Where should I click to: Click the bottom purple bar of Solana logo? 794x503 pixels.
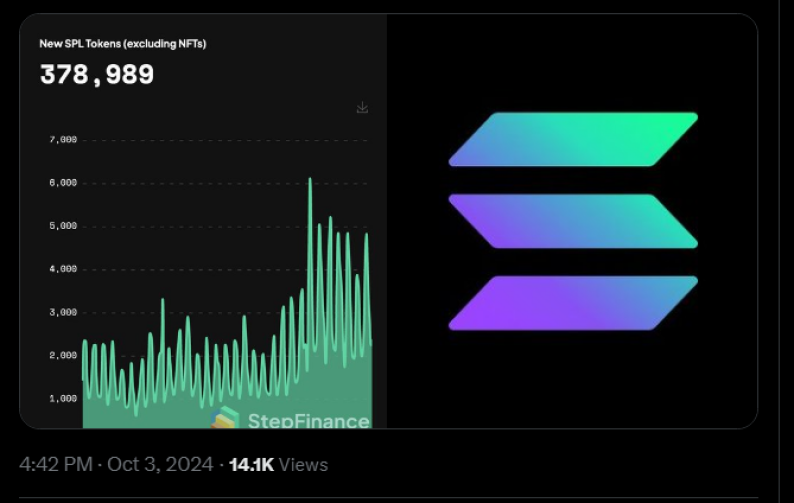point(573,303)
